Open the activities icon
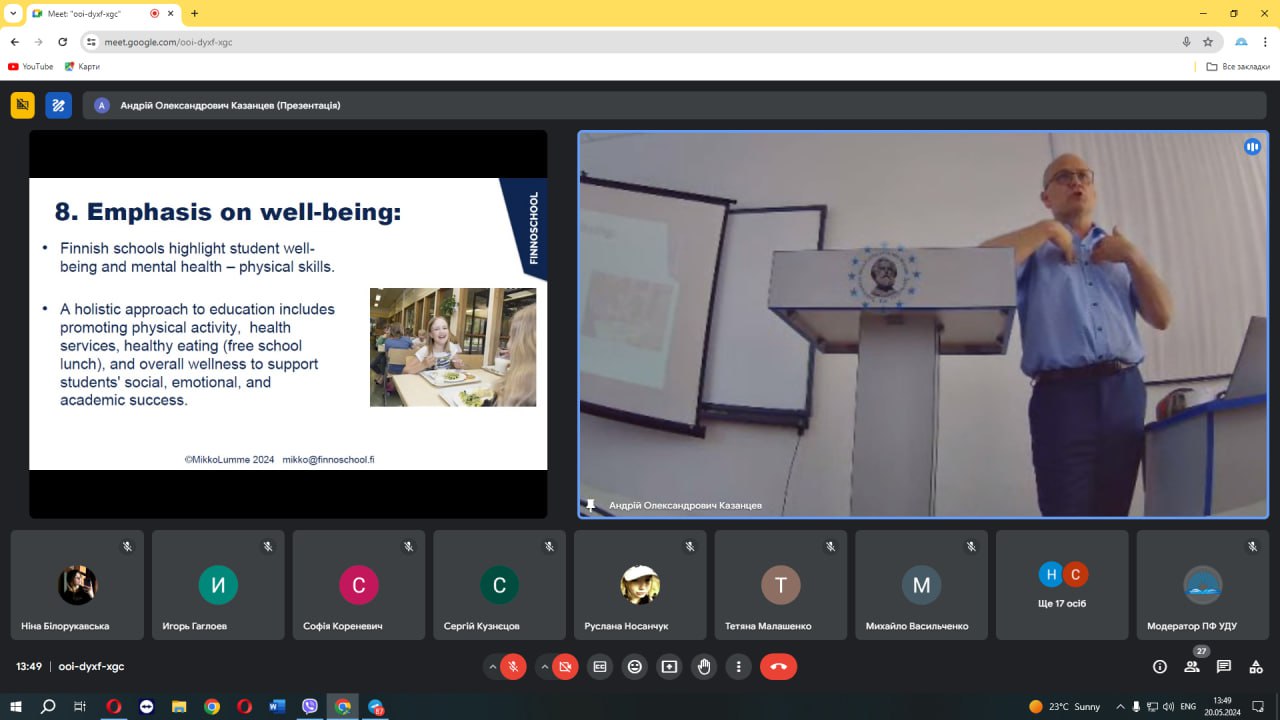 pyautogui.click(x=1256, y=666)
